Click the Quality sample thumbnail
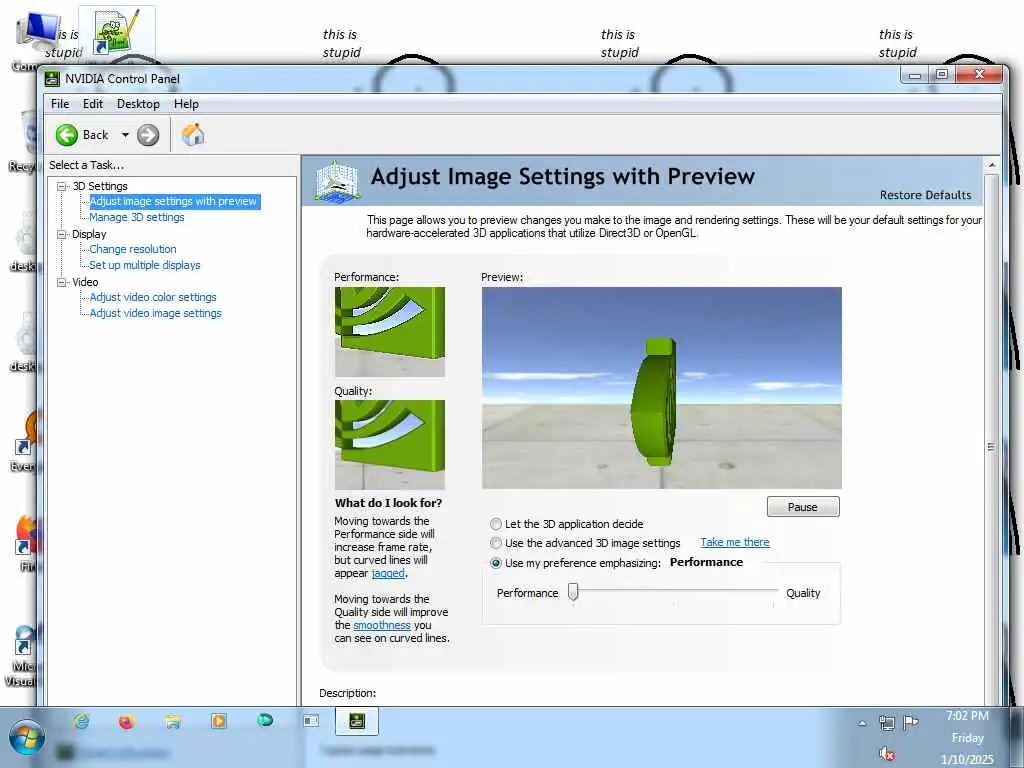1024x768 pixels. [390, 445]
